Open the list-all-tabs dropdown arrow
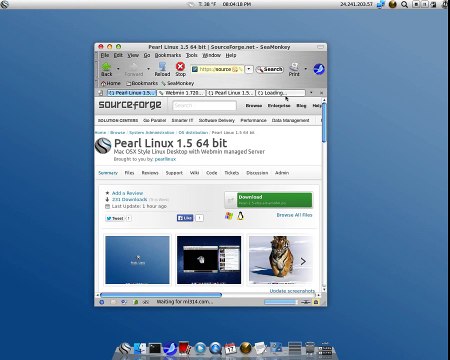Viewport: 450px width, 360px height. [x=311, y=93]
